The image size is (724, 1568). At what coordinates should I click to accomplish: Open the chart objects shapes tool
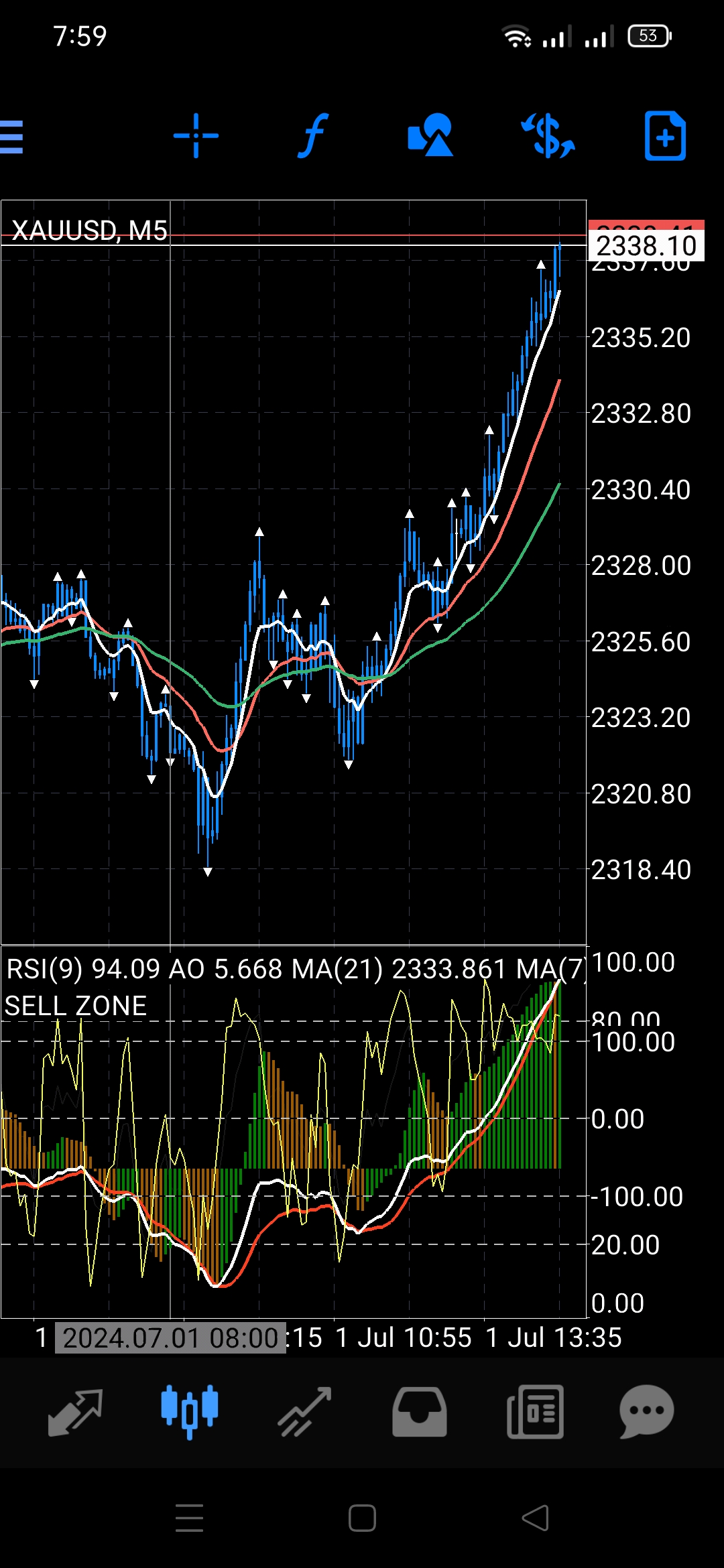[430, 135]
